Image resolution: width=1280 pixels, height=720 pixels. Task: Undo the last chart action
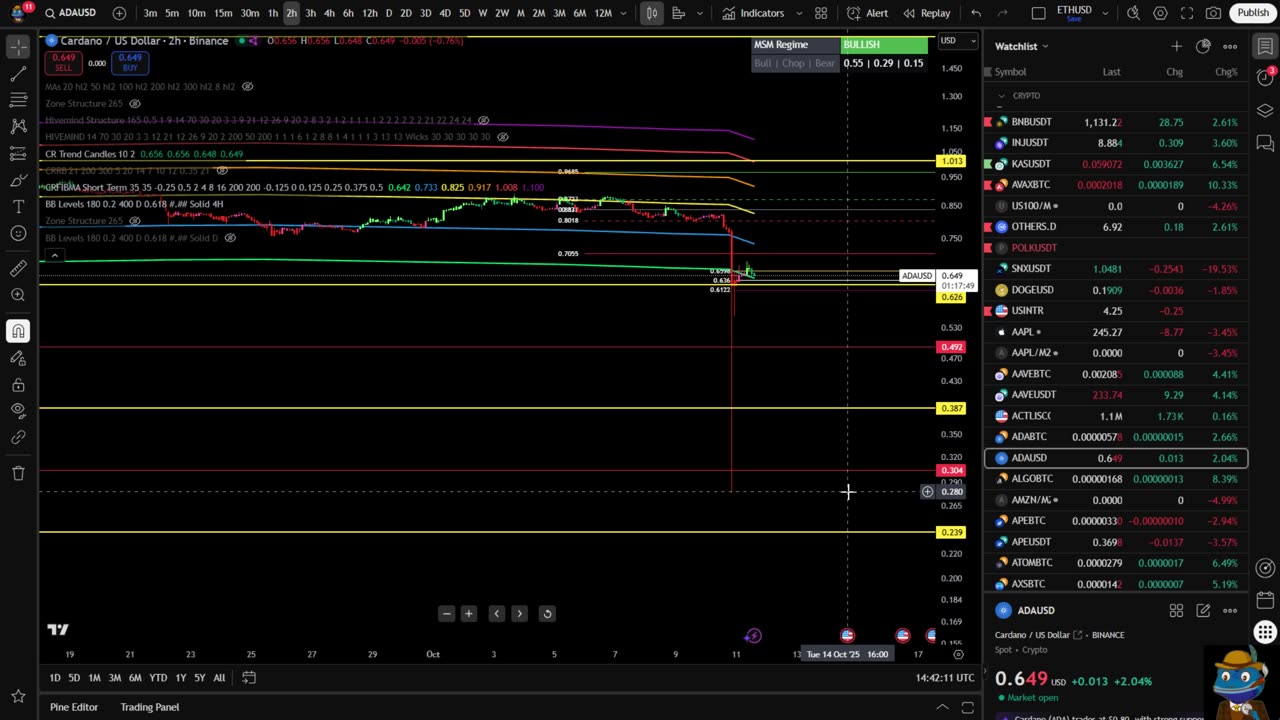point(976,13)
